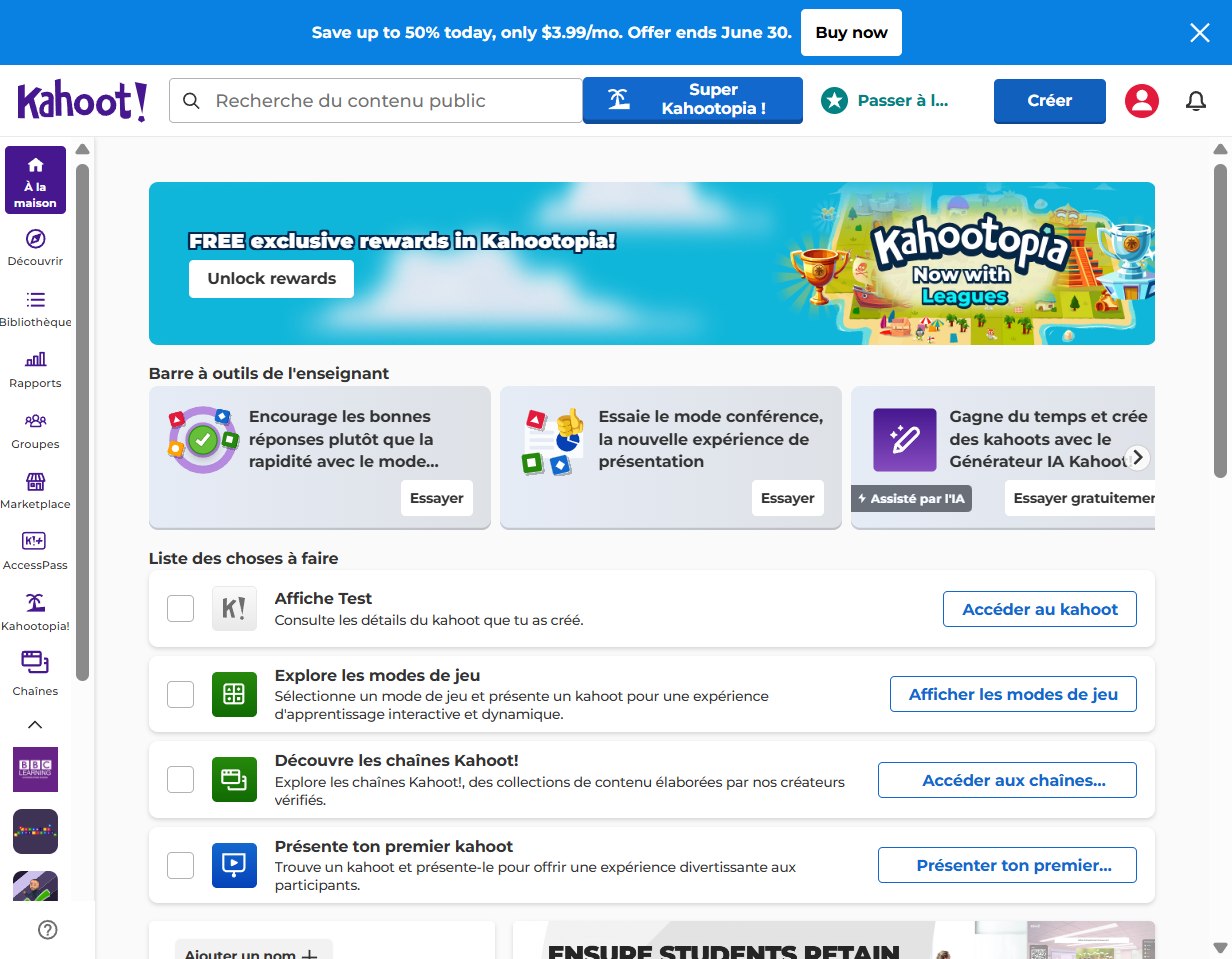
Task: Click the Passer à l... upgrade link
Action: [885, 100]
